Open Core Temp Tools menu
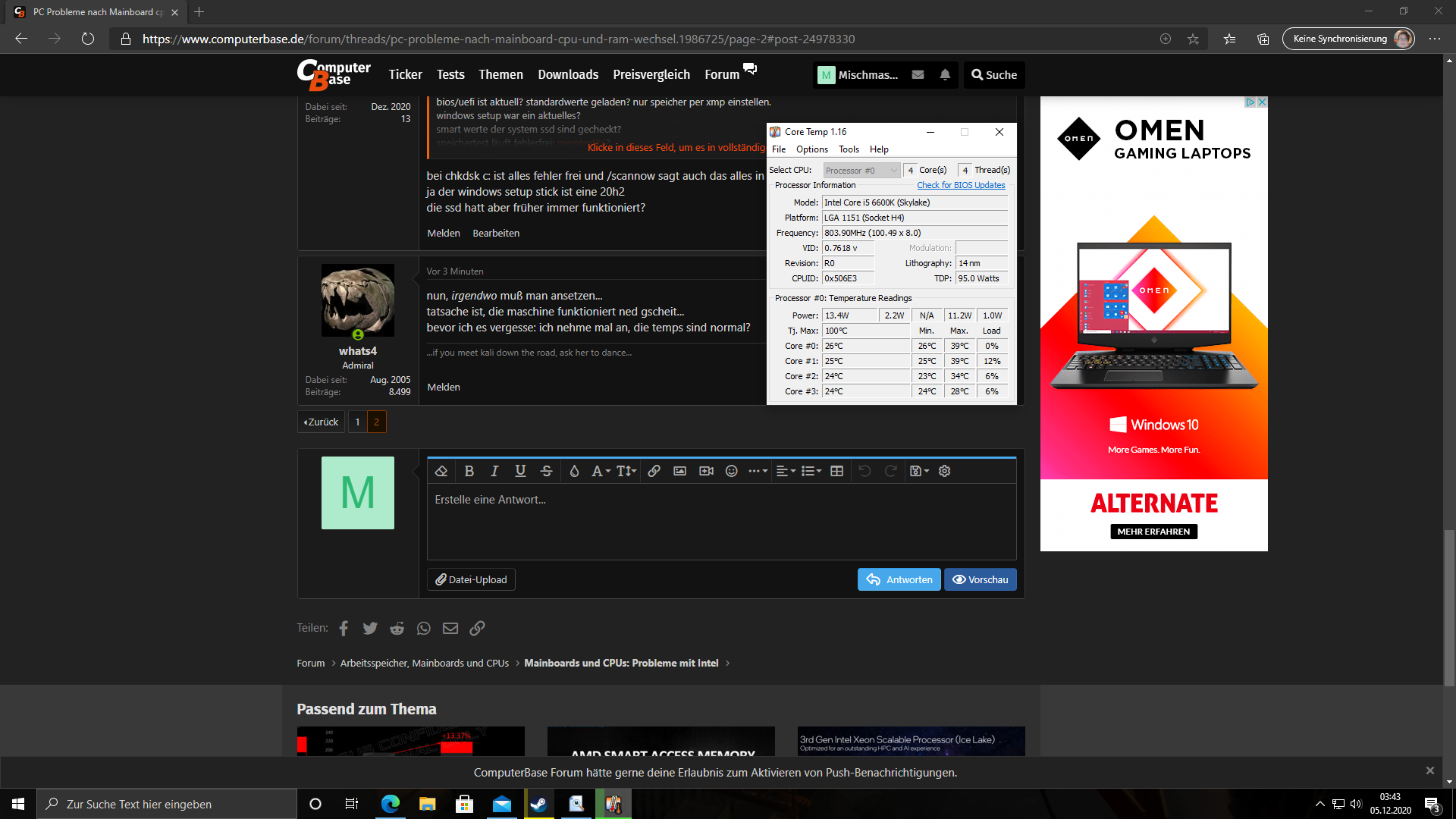 click(849, 149)
